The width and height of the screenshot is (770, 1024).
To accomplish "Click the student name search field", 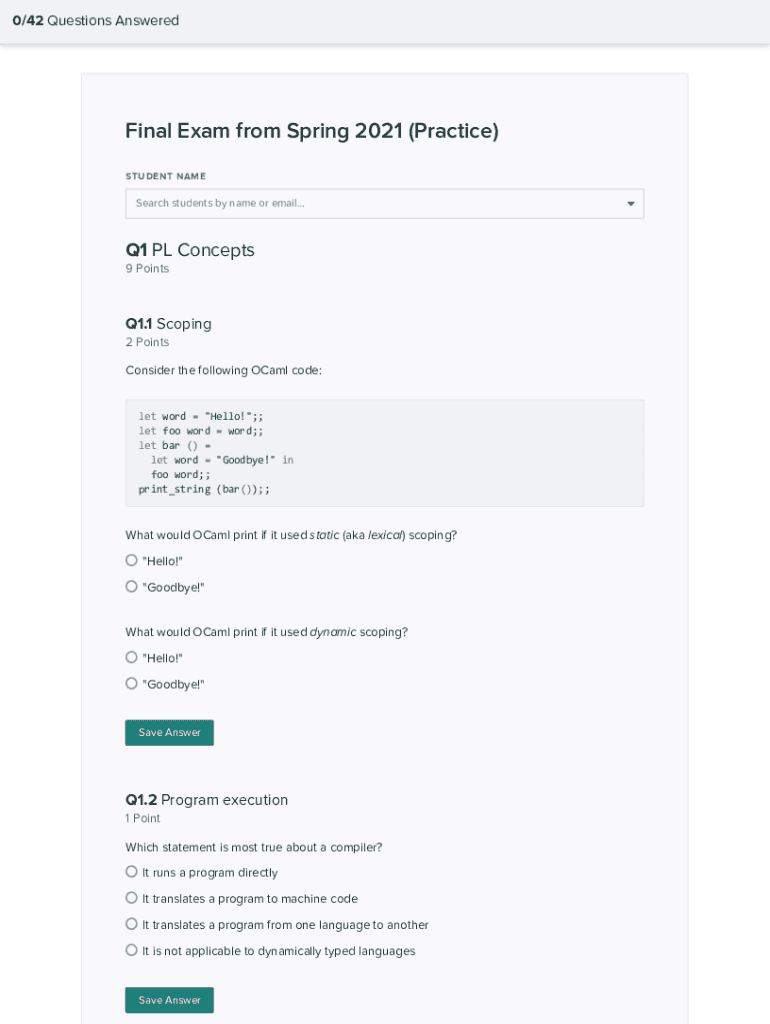I will (x=370, y=204).
